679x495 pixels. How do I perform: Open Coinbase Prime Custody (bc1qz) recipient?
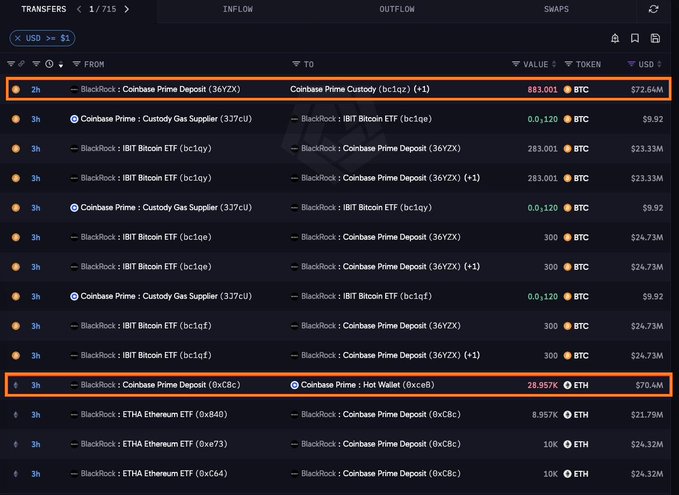point(350,89)
